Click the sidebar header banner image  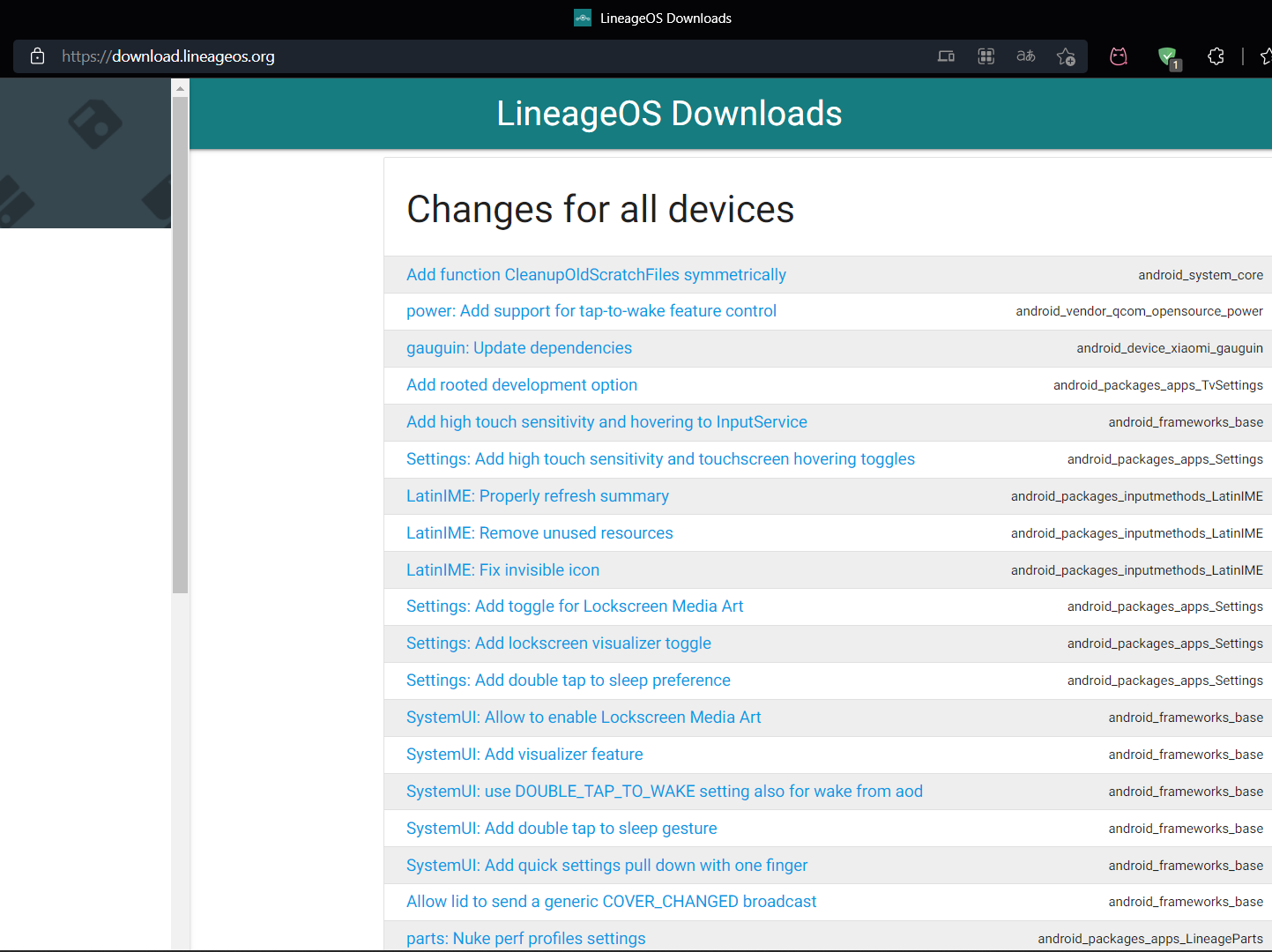[x=86, y=153]
